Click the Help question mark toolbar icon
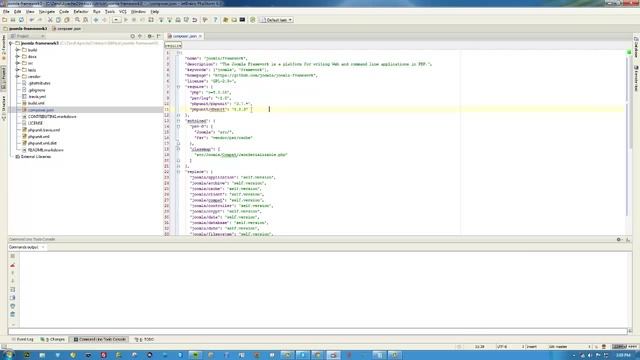 point(216,20)
